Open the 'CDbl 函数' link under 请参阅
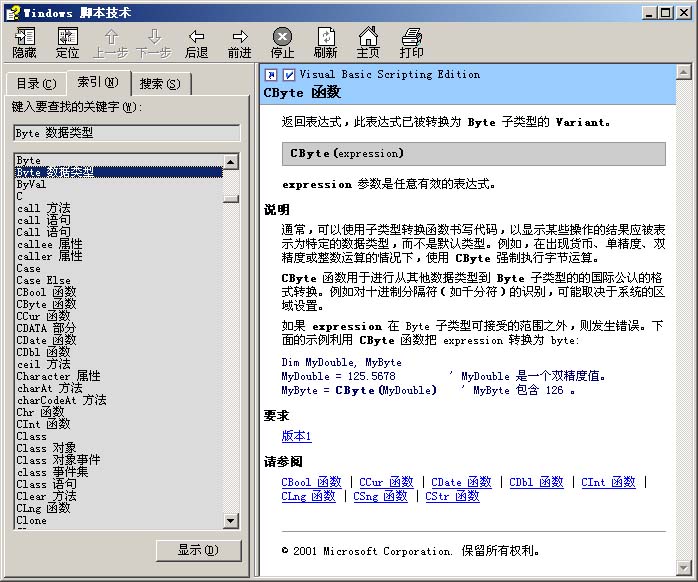This screenshot has height=582, width=698. pyautogui.click(x=536, y=482)
